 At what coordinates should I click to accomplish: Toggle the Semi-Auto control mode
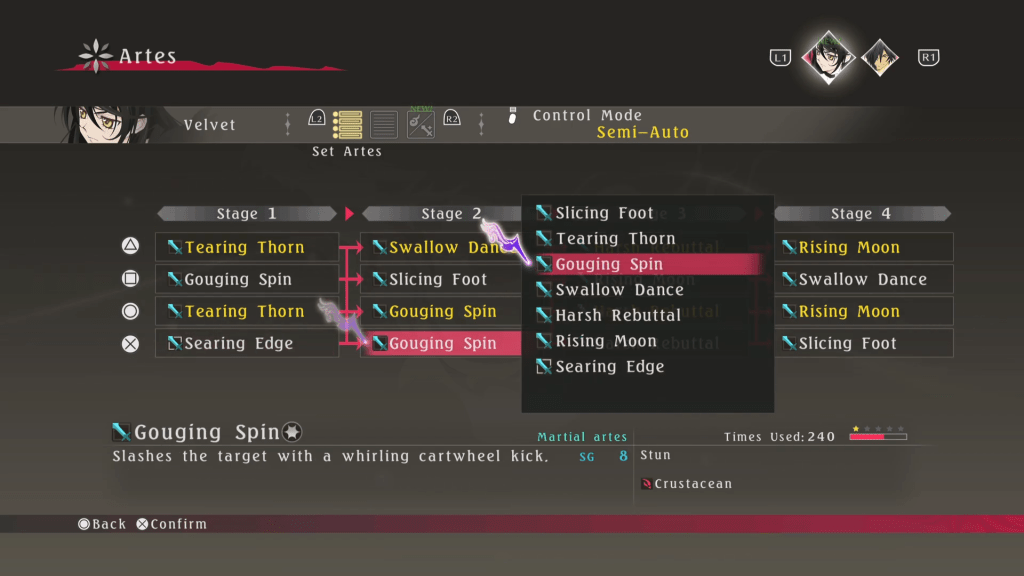(x=642, y=132)
